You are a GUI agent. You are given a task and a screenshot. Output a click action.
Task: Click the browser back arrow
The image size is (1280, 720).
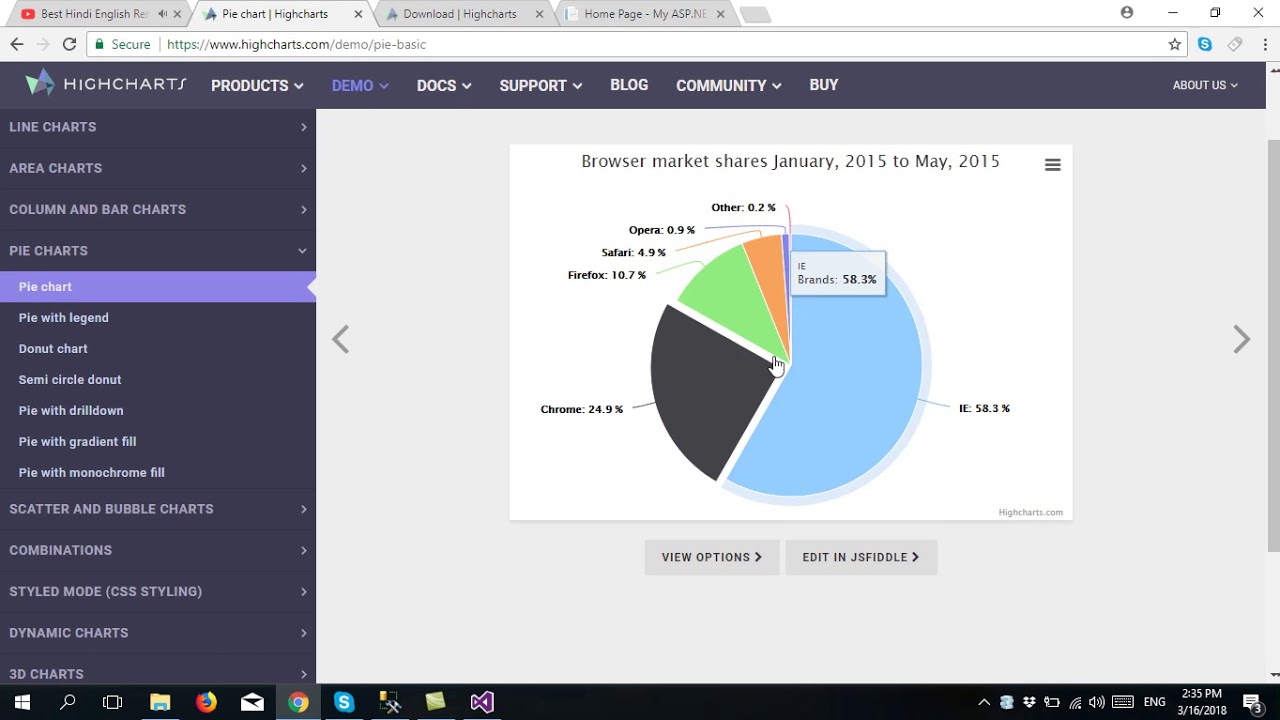click(17, 44)
